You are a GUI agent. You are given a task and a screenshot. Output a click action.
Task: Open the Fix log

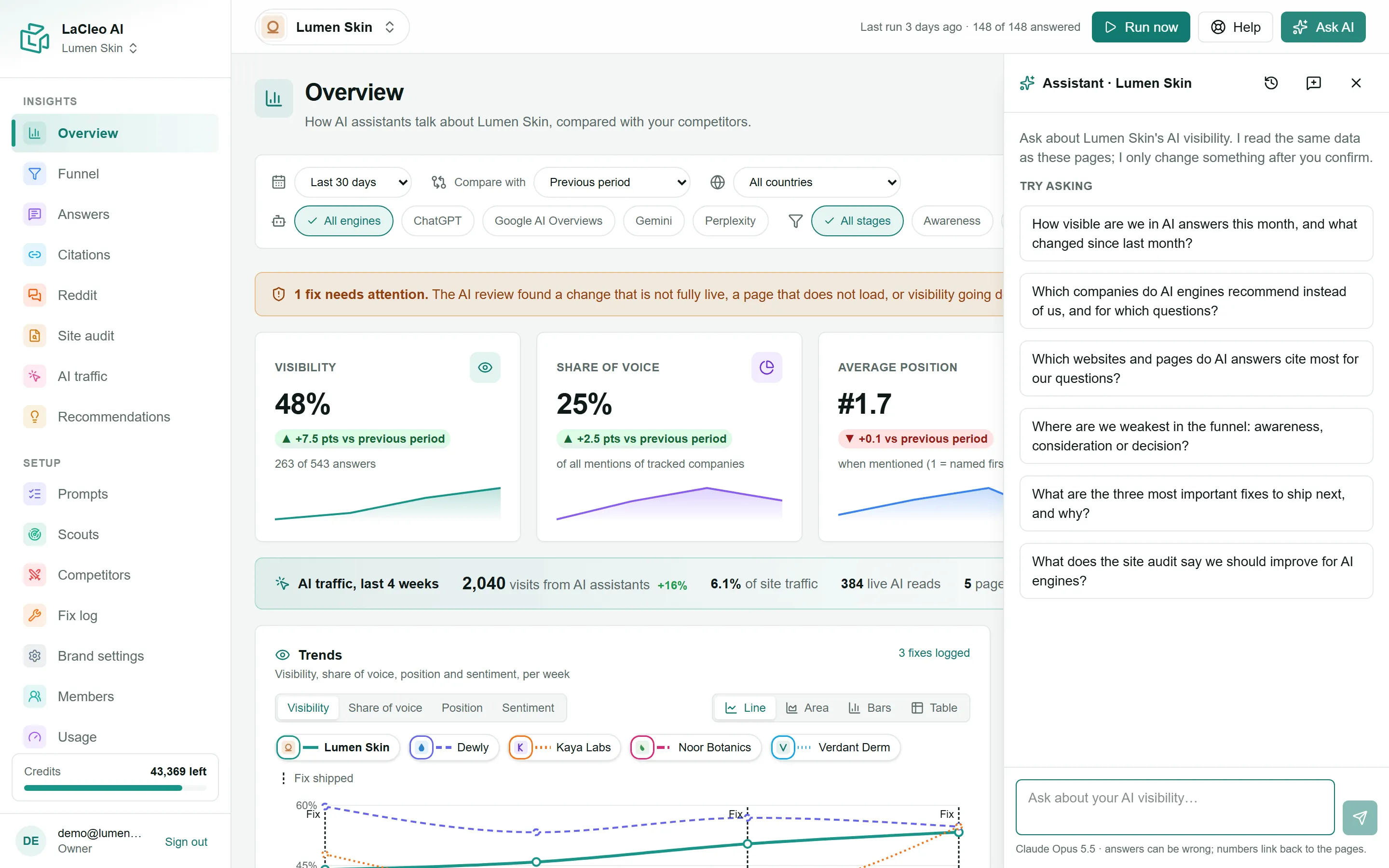click(x=115, y=615)
